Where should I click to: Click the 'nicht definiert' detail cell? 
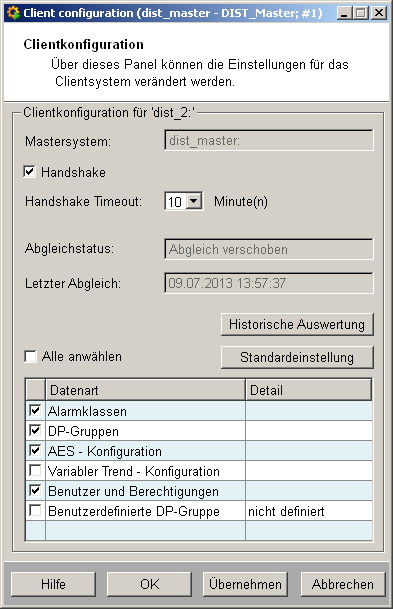pyautogui.click(x=309, y=511)
